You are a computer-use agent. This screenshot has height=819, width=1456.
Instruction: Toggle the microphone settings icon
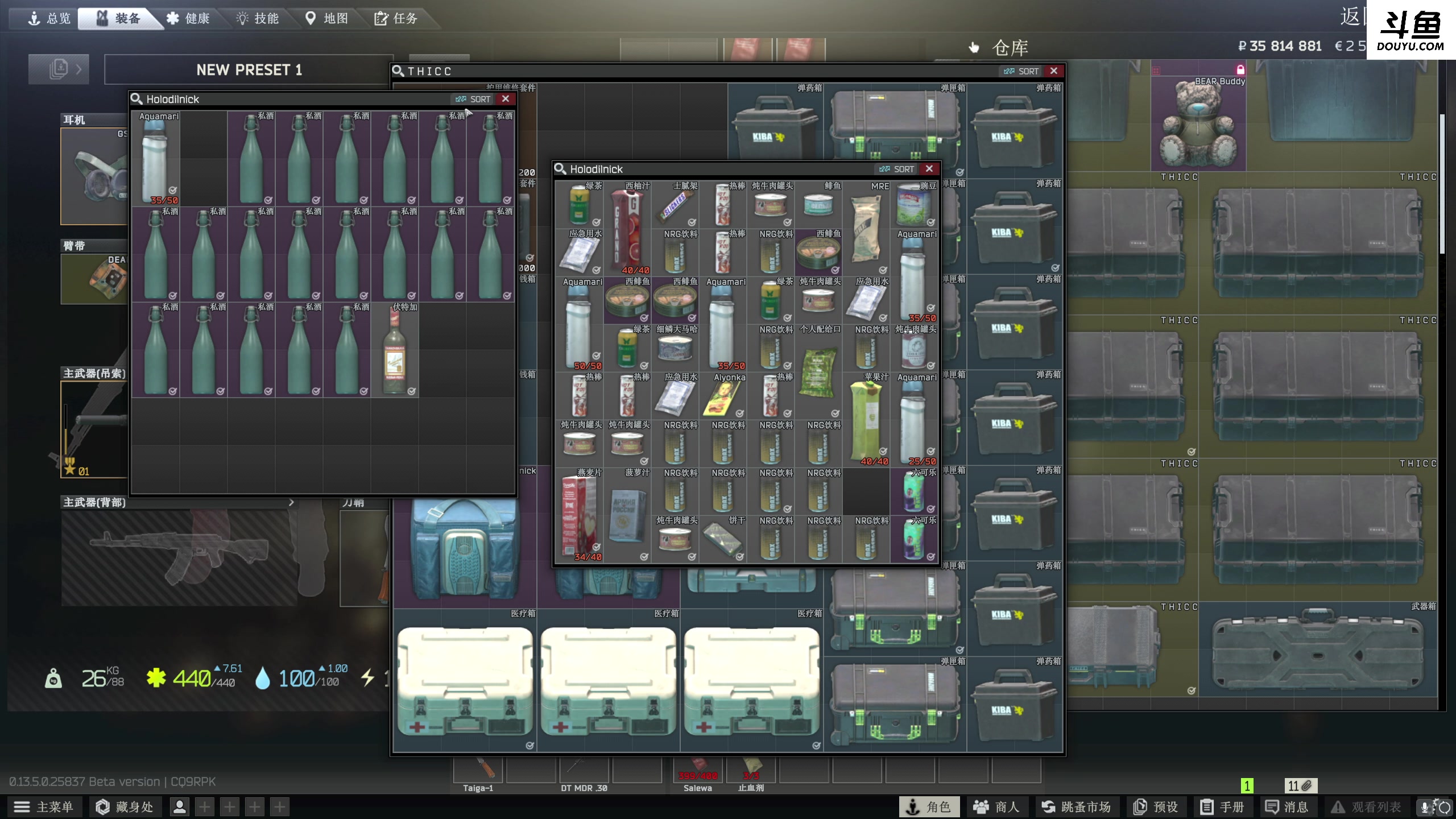1425,807
